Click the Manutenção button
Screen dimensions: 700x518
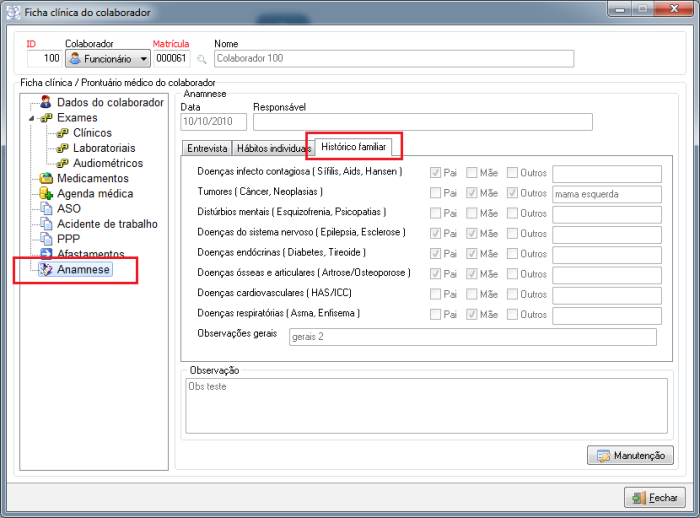pyautogui.click(x=629, y=456)
